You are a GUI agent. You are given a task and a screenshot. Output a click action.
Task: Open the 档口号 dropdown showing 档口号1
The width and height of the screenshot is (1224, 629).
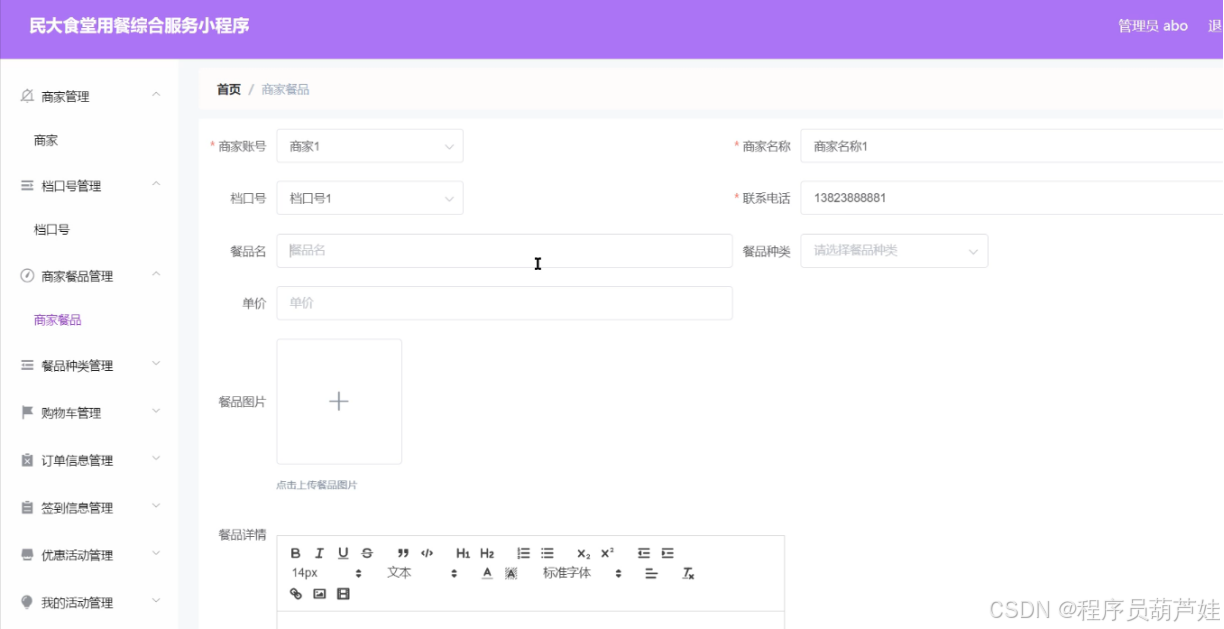coord(370,198)
